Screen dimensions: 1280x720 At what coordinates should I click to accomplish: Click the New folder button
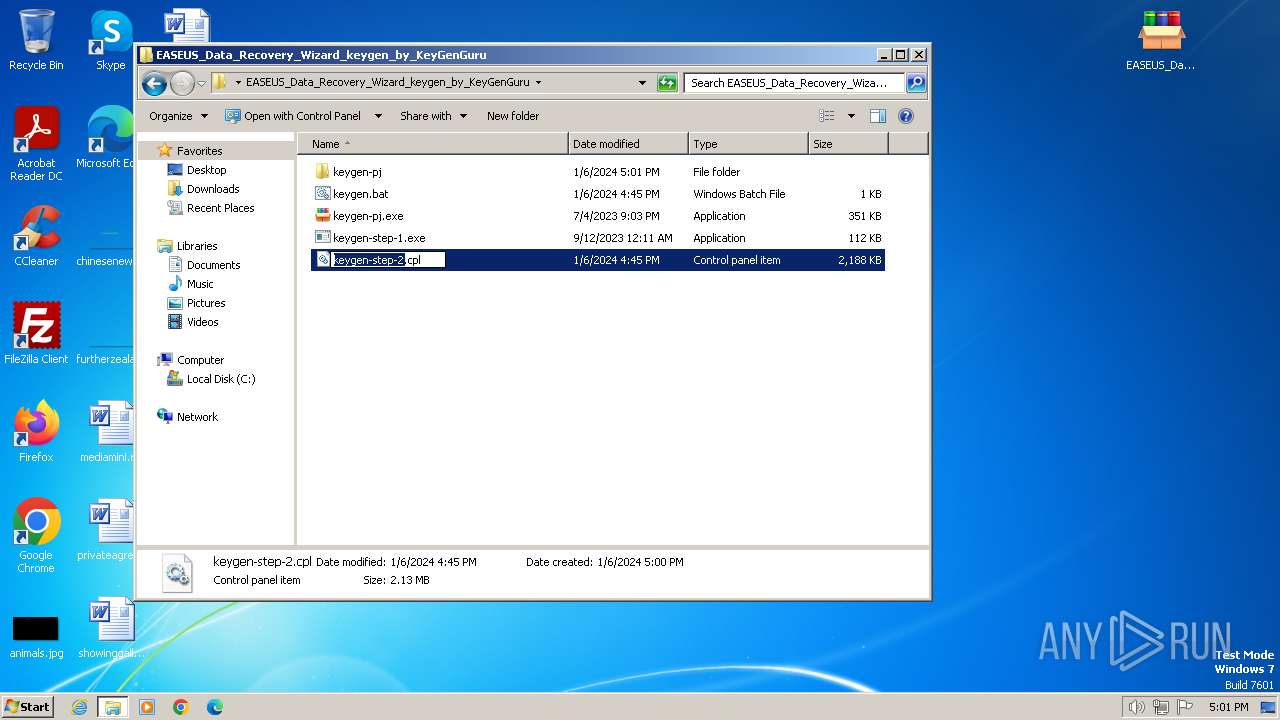pos(513,116)
